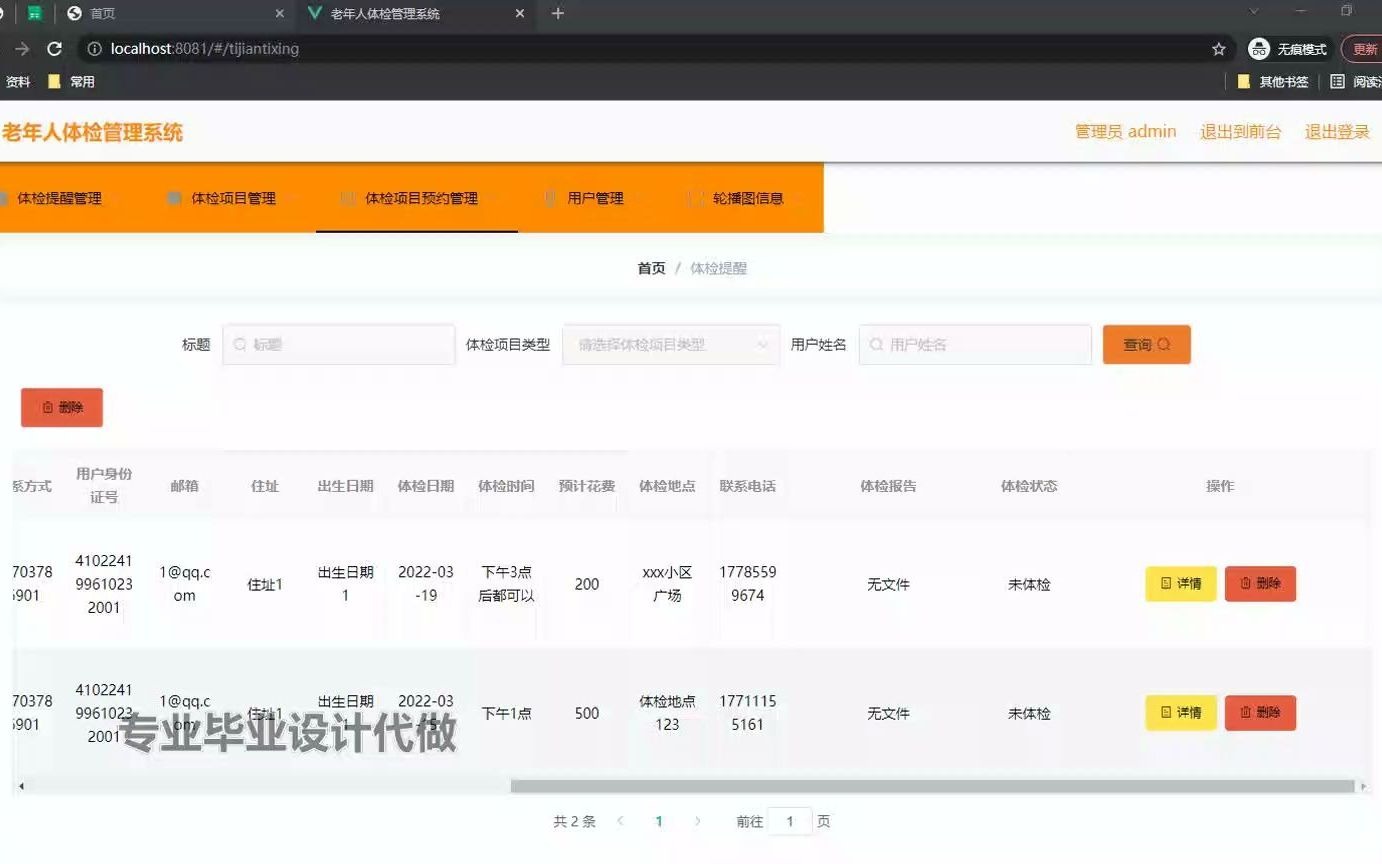The height and width of the screenshot is (864, 1382).
Task: Open 体检项目类型 dropdown
Action: pos(671,344)
